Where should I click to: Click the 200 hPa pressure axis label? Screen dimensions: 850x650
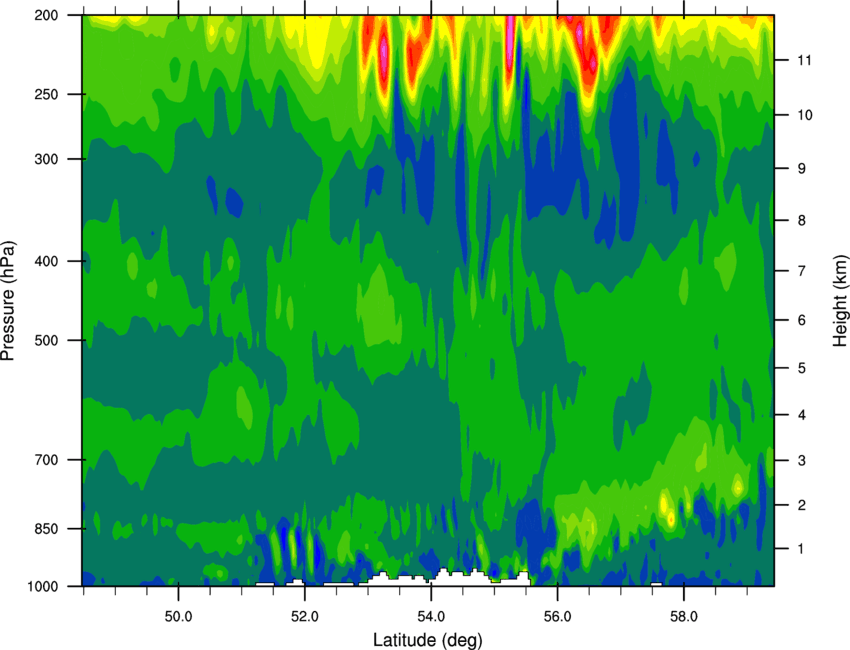pyautogui.click(x=47, y=15)
